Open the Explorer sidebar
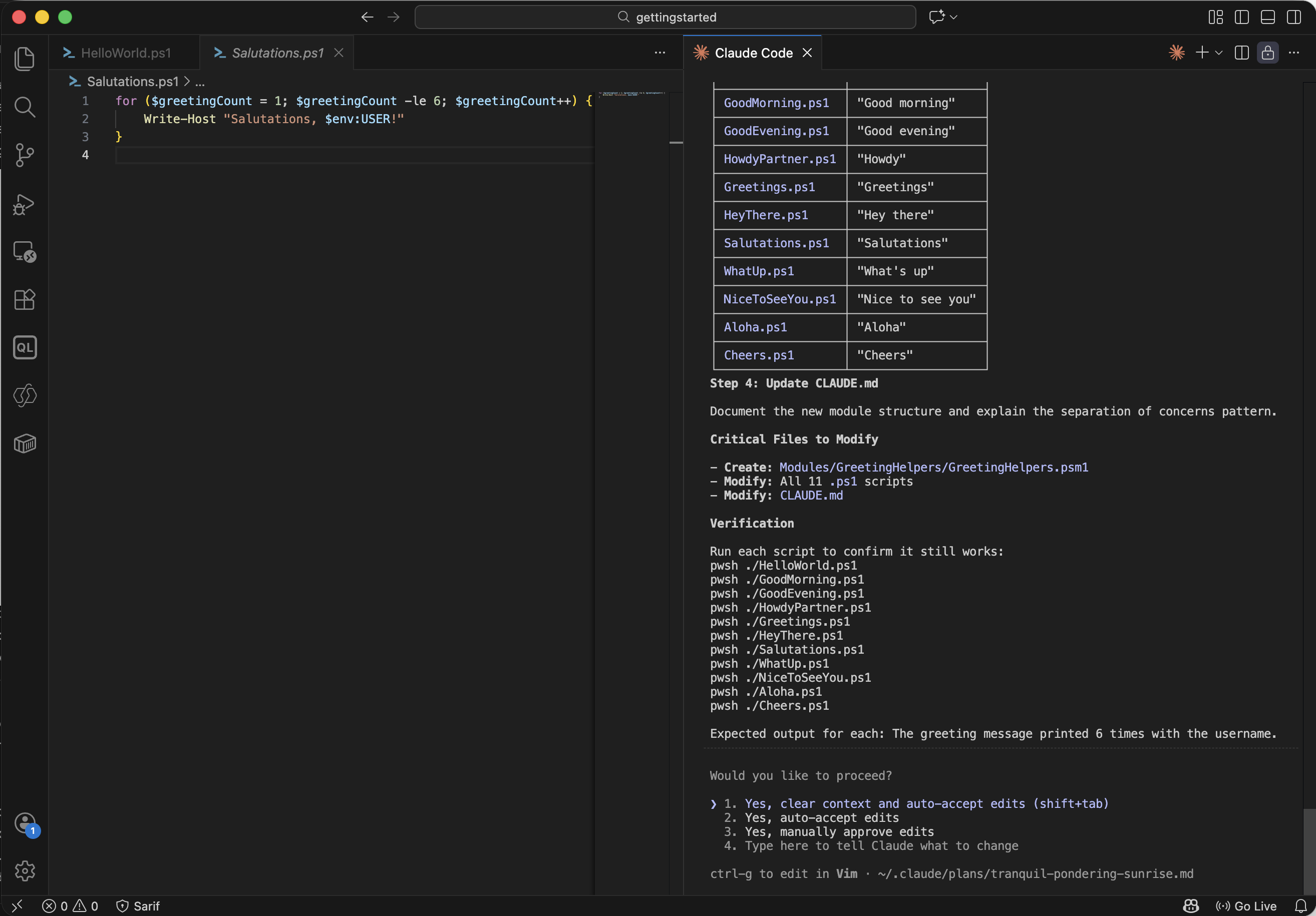1316x916 pixels. pyautogui.click(x=25, y=59)
